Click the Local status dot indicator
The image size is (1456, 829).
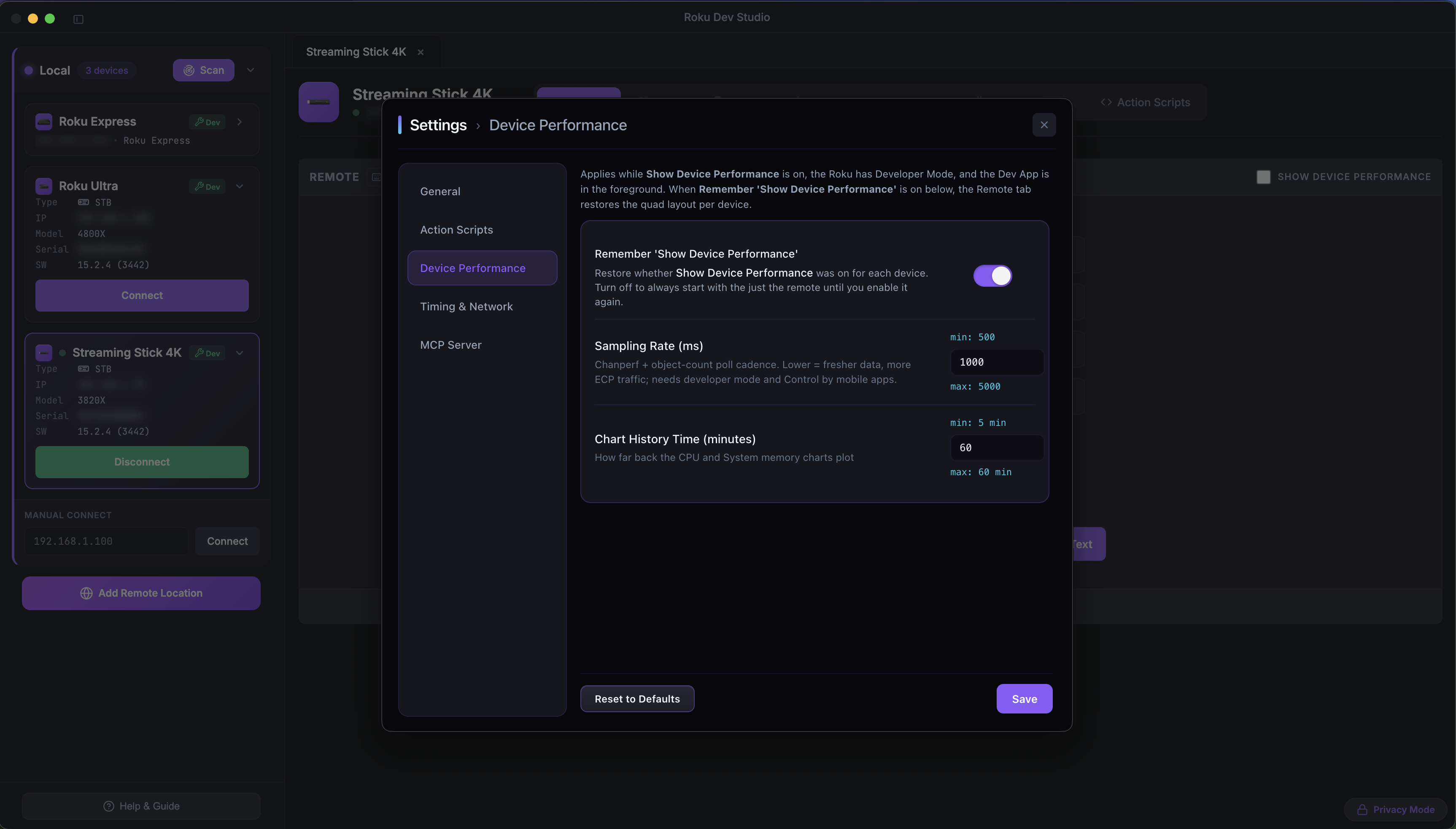[x=29, y=70]
